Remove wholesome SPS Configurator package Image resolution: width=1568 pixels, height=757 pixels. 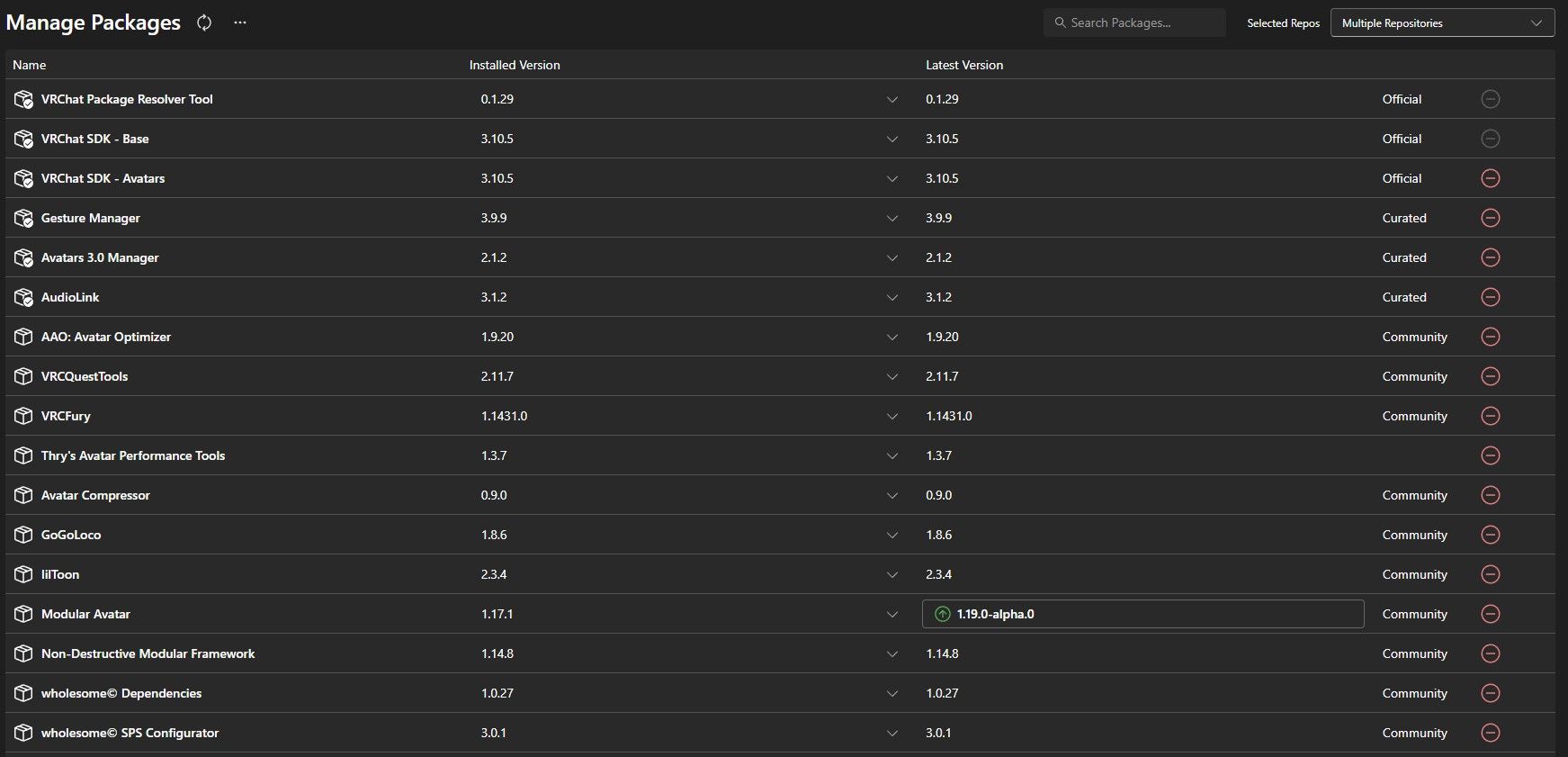click(x=1491, y=733)
